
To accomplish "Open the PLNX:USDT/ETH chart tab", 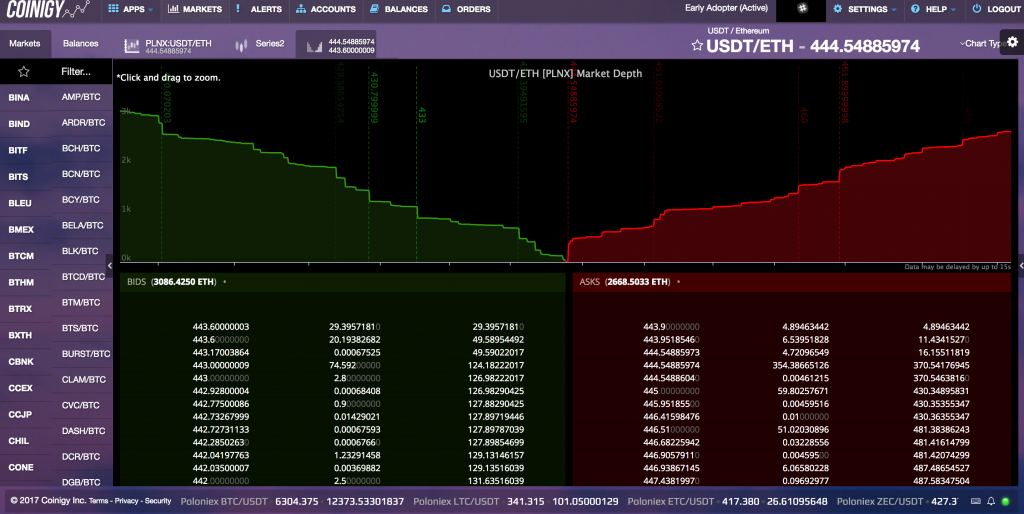I will pos(168,46).
